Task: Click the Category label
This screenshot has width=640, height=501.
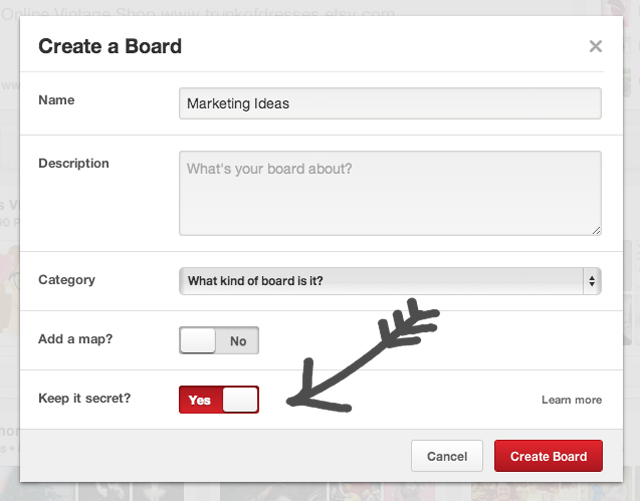Action: [66, 280]
